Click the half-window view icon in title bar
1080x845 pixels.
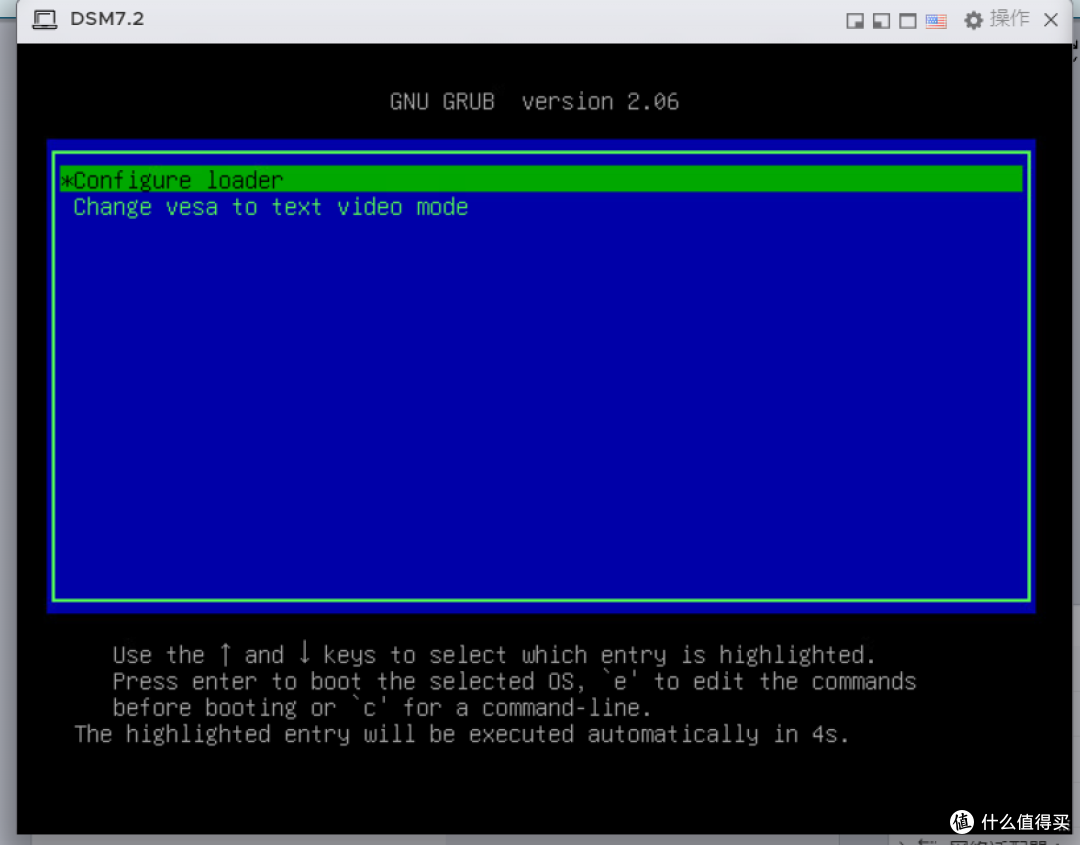pyautogui.click(x=881, y=21)
